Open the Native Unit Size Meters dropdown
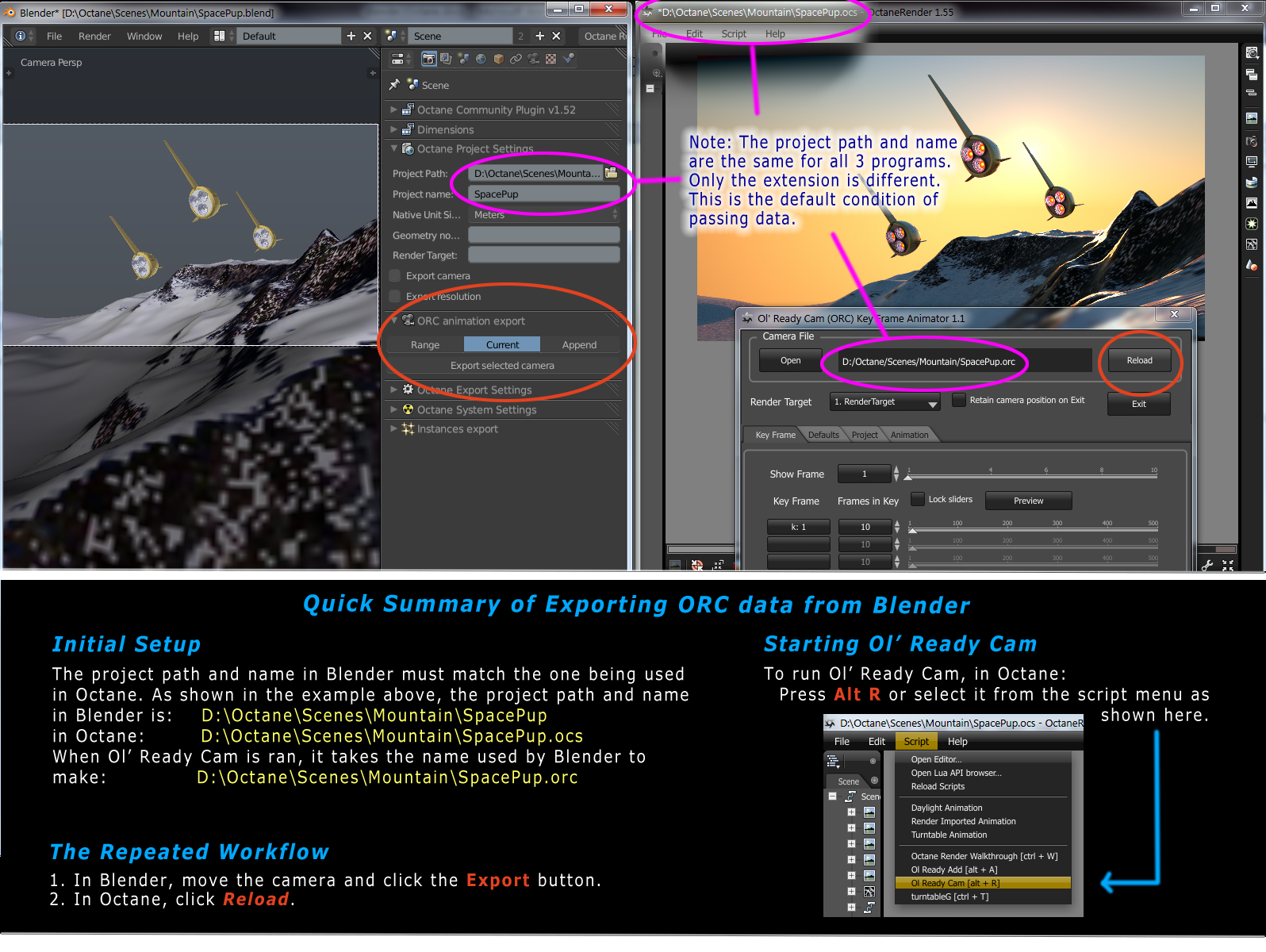The height and width of the screenshot is (952, 1266). (543, 215)
